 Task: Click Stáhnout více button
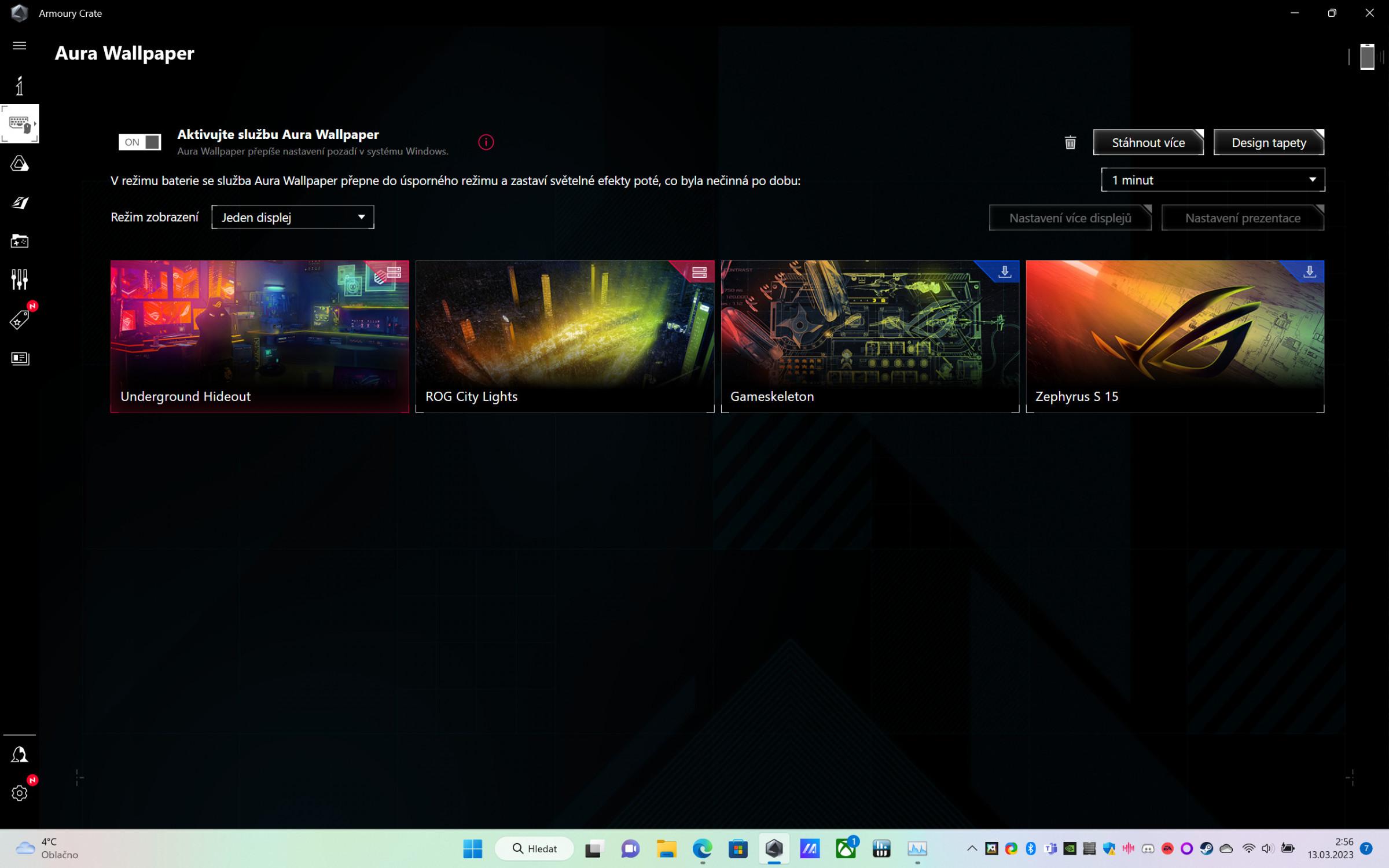(x=1148, y=142)
